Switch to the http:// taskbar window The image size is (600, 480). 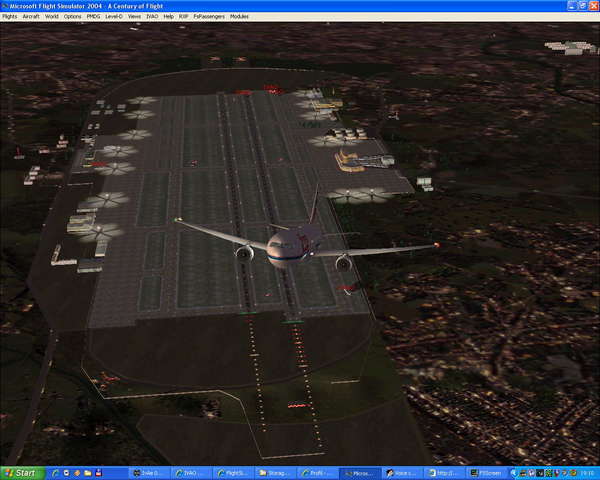pyautogui.click(x=444, y=473)
